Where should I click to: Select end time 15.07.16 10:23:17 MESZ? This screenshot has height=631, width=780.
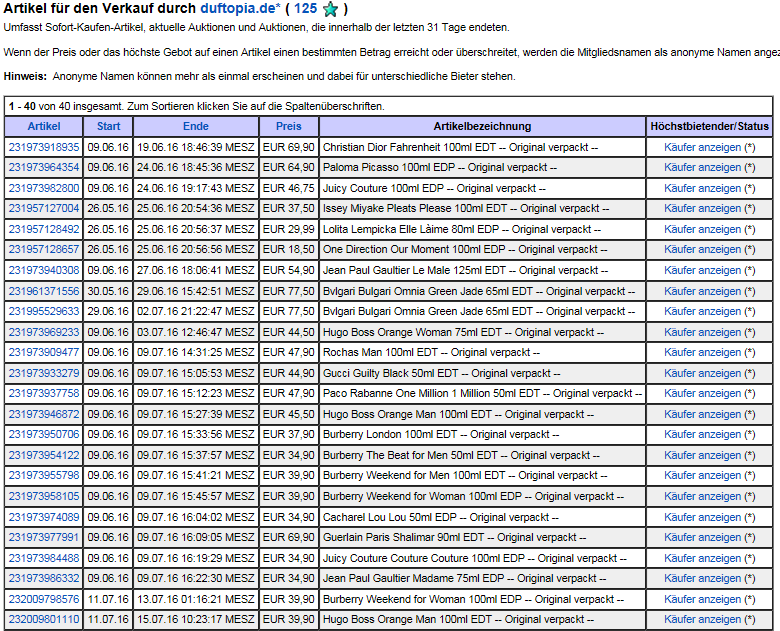195,620
